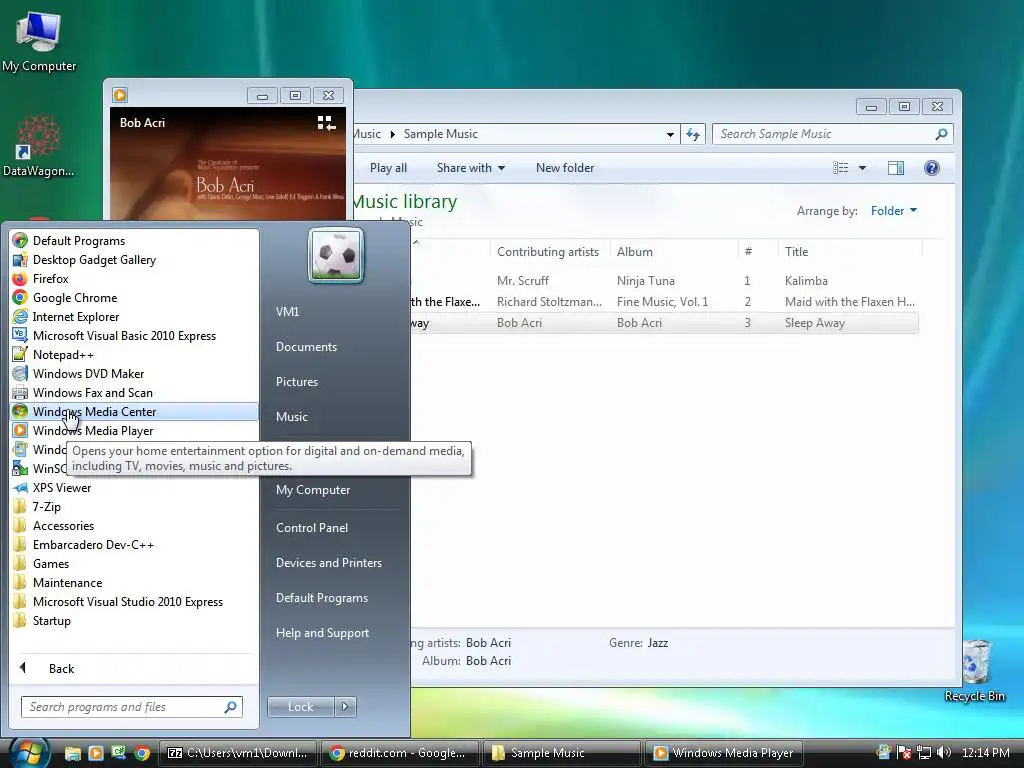This screenshot has width=1024, height=768.
Task: Open the My Computer desktop icon
Action: [39, 42]
